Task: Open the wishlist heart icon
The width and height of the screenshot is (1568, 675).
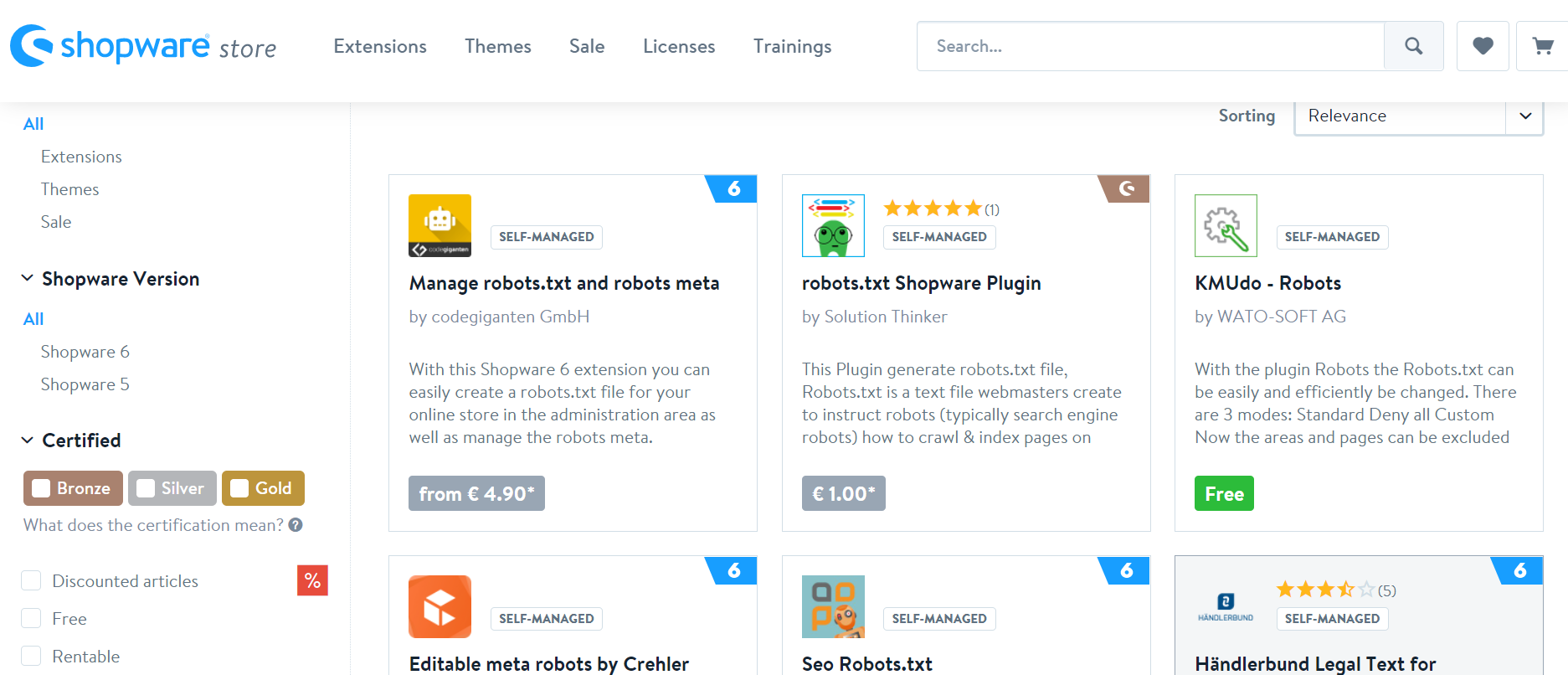Action: click(1483, 46)
